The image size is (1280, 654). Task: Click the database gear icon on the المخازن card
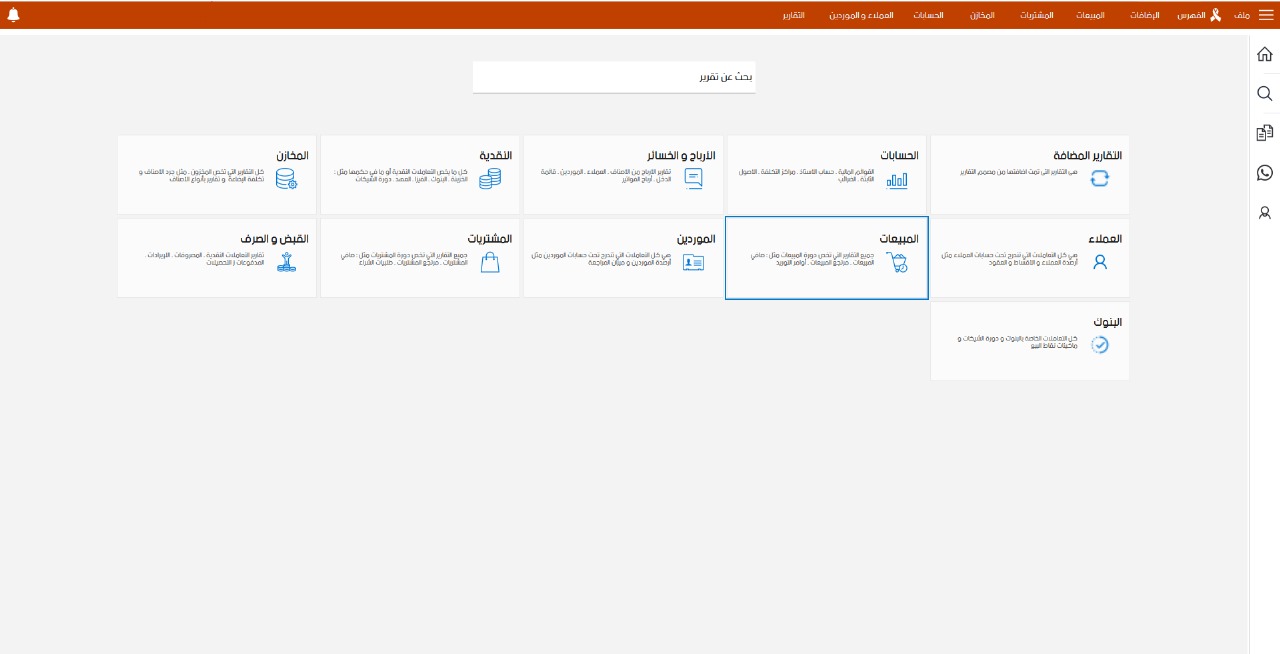coord(287,179)
